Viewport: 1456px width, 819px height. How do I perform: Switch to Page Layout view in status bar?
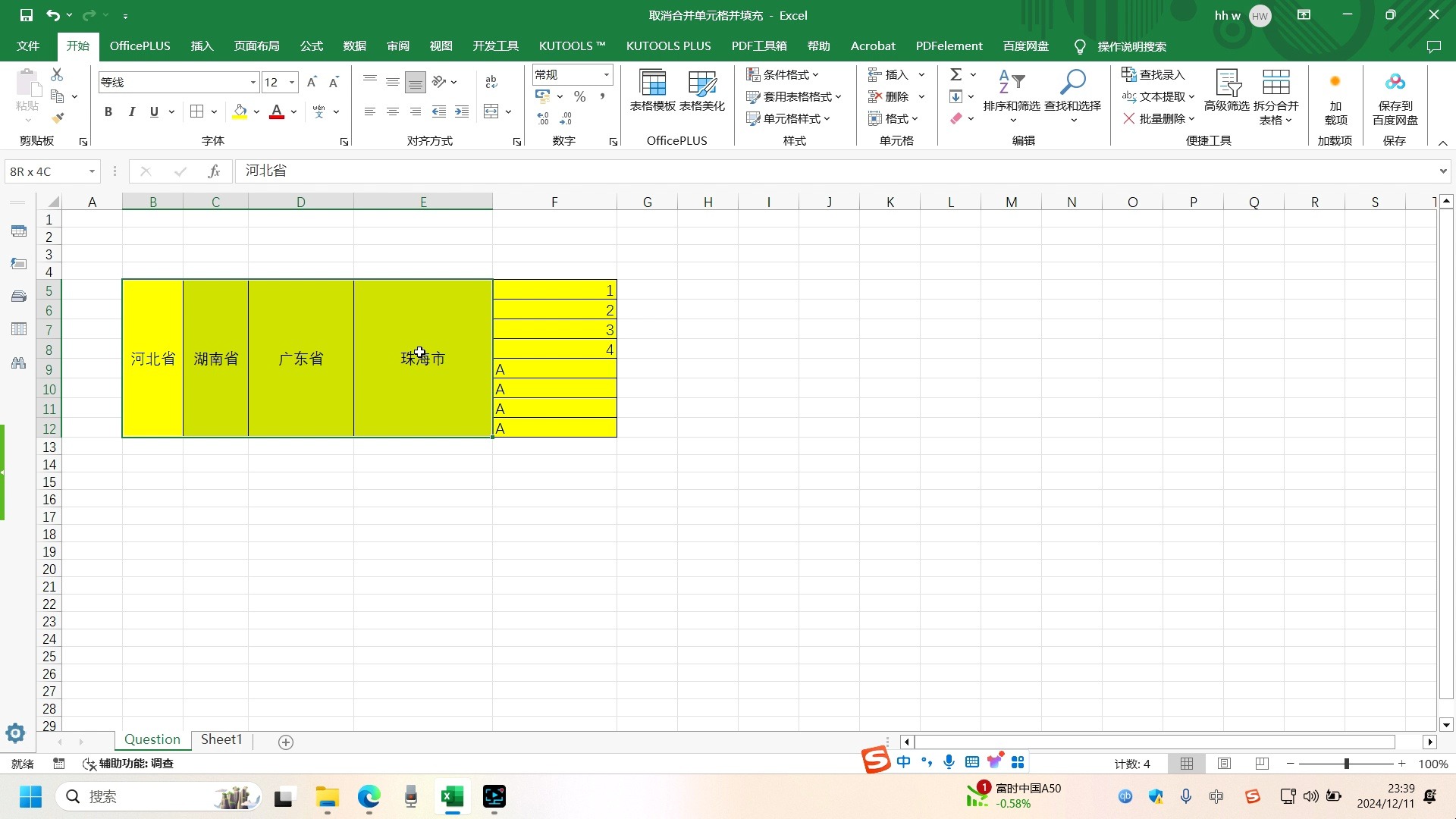[1224, 764]
